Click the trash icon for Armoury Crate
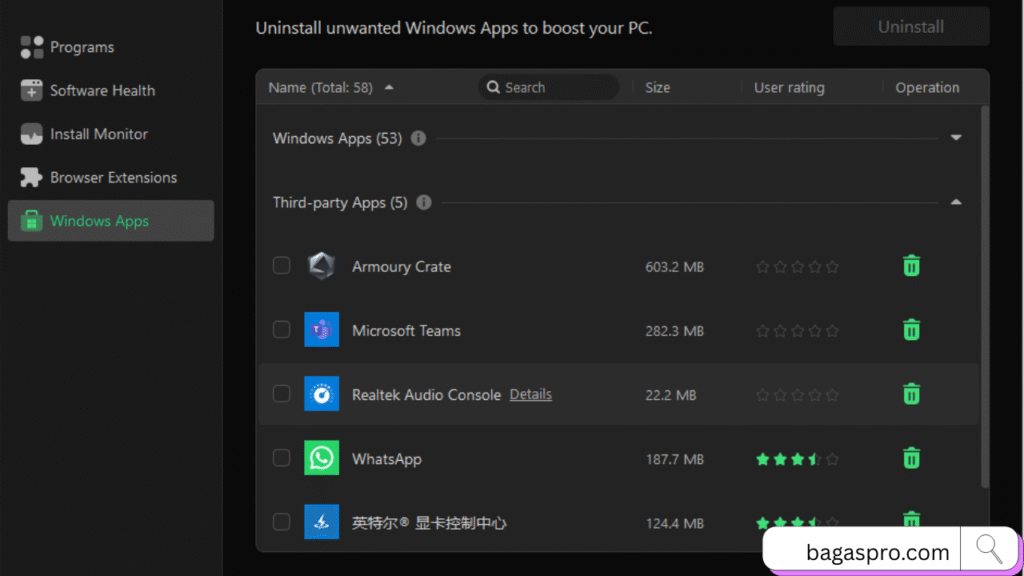 click(911, 266)
